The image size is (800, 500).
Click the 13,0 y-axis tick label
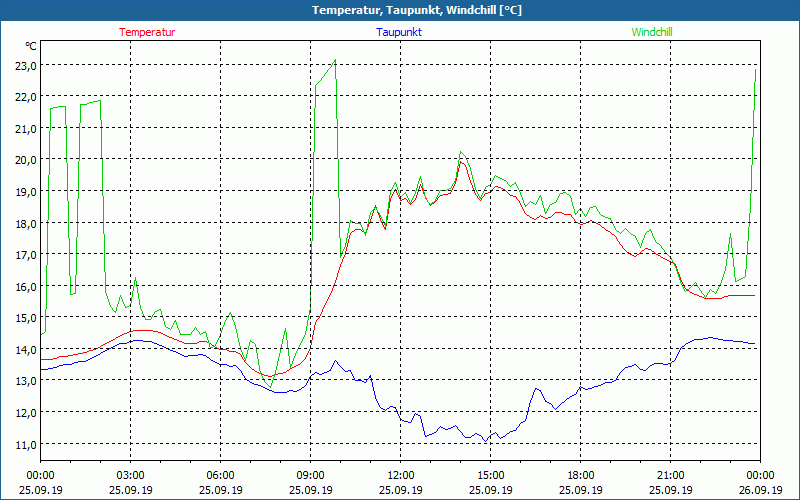coord(26,381)
